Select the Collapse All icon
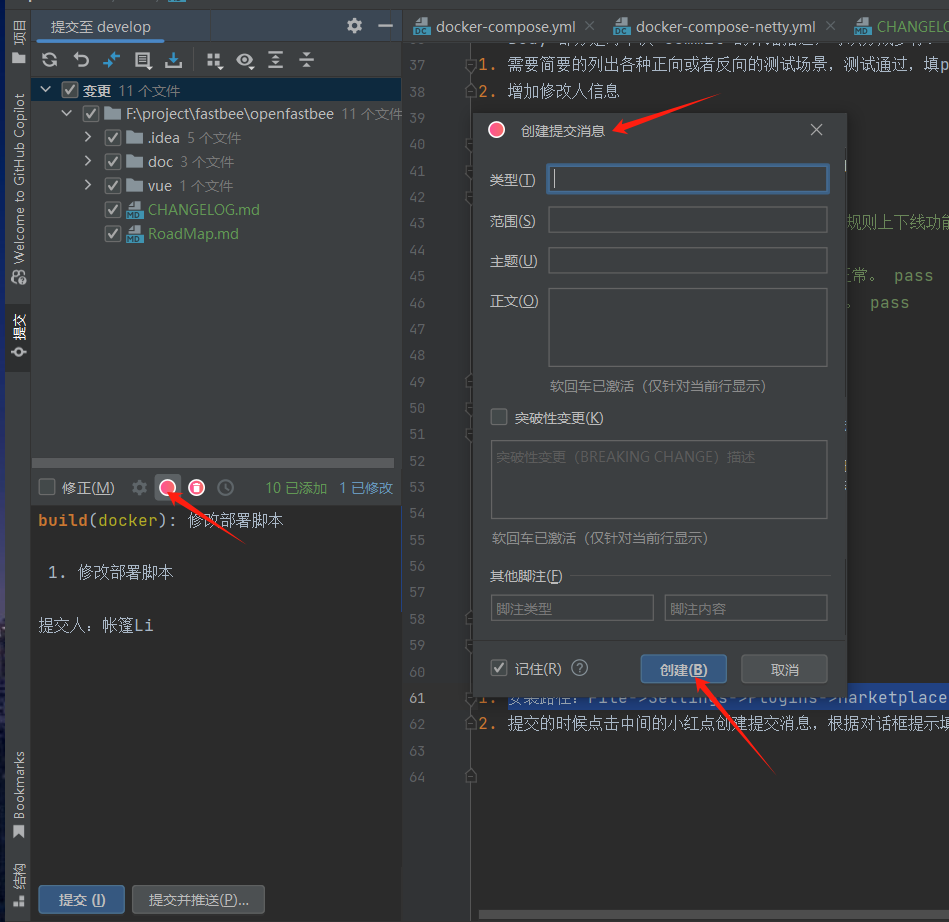 coord(306,60)
